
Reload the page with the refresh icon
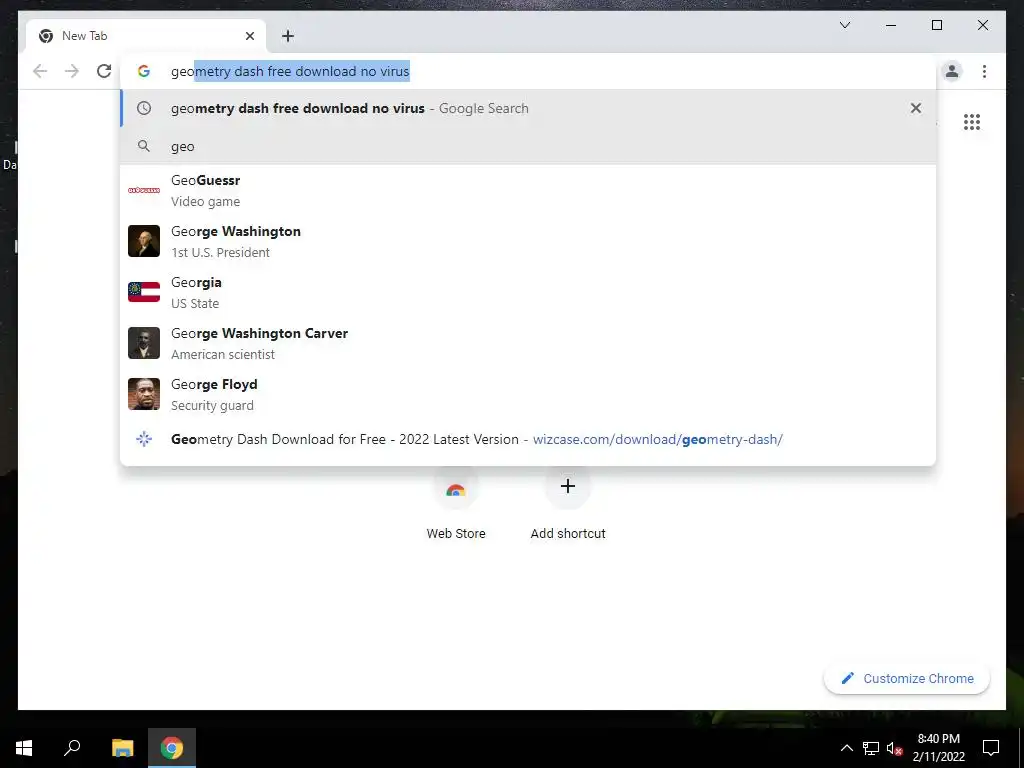[104, 71]
